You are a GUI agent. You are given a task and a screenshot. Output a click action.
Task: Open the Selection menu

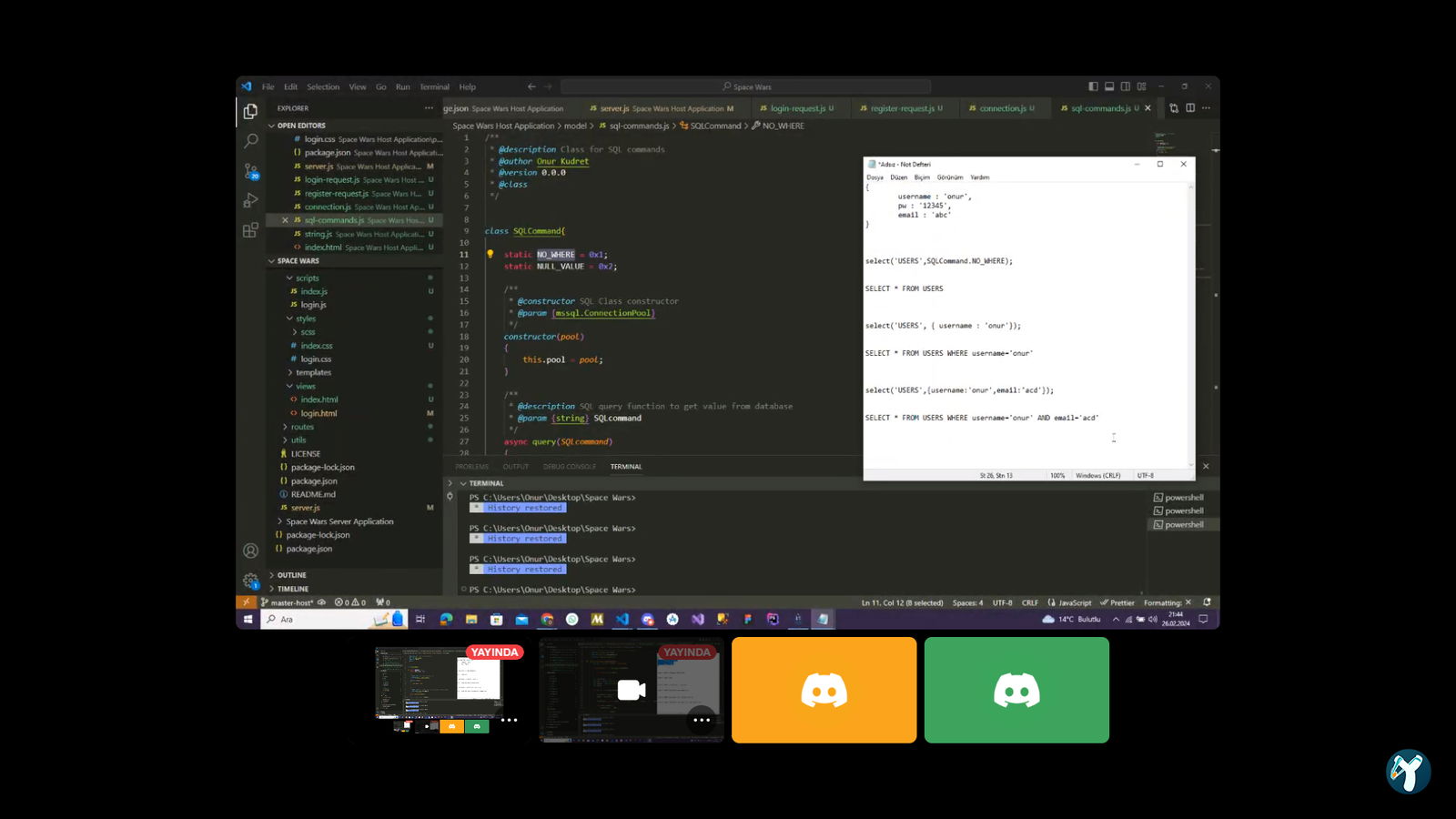pyautogui.click(x=323, y=87)
